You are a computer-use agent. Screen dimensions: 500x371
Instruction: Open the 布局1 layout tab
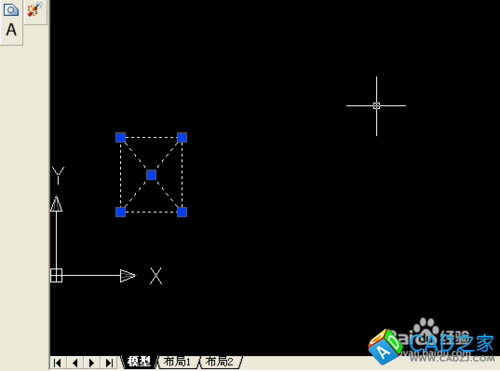coord(177,362)
